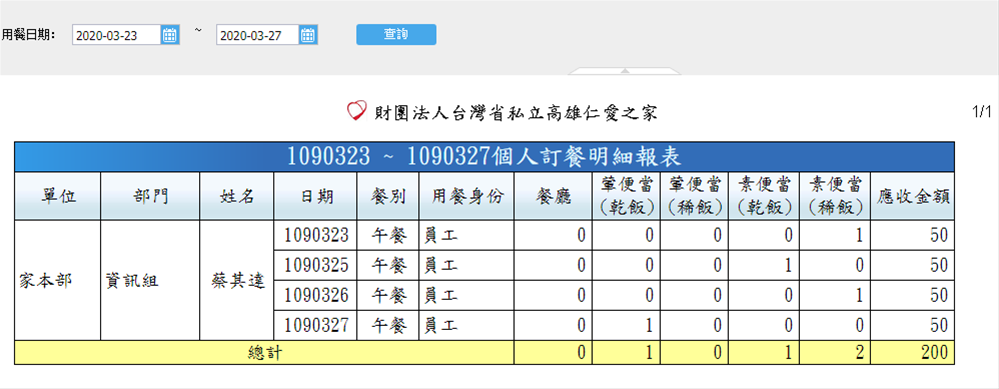Viewport: 999px width, 389px height.
Task: Click the date cell 1090326
Action: click(316, 295)
